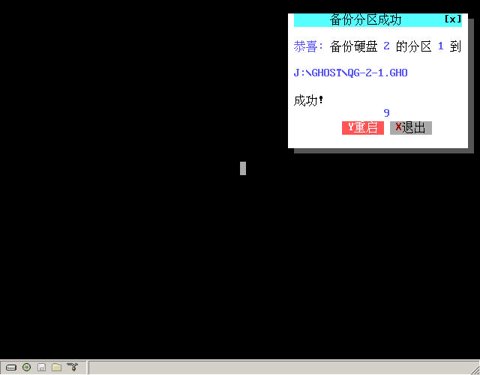480x375 pixels.
Task: Click the 备份分区成功 dialog title
Action: 366,20
